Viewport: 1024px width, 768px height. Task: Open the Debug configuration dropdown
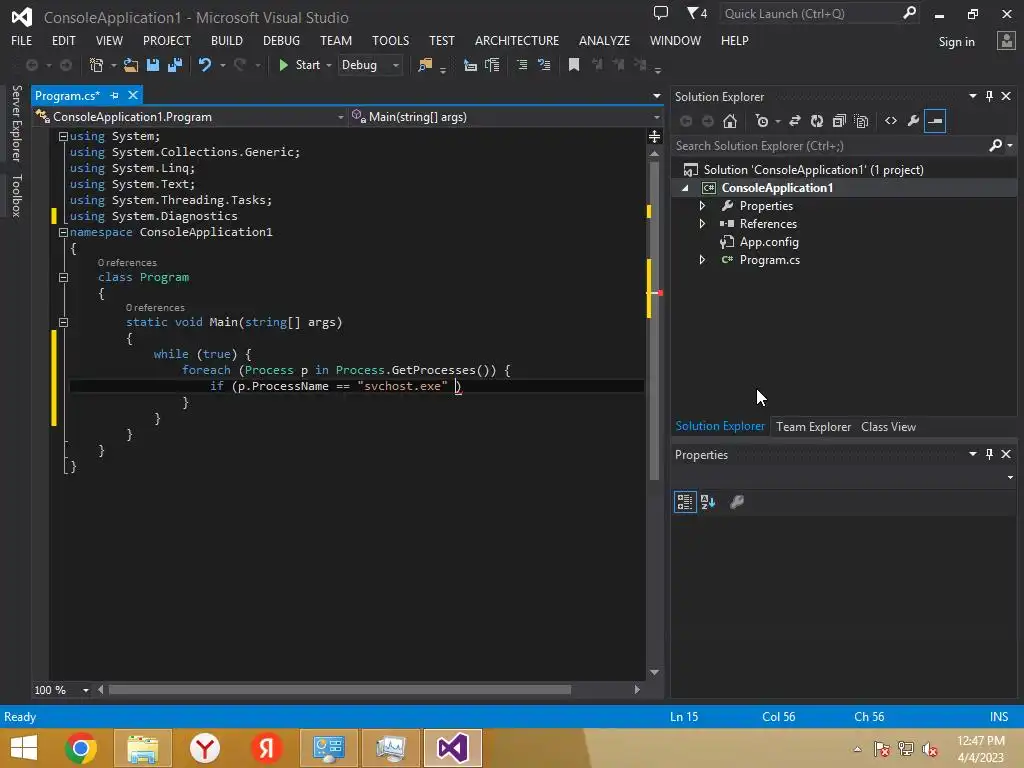(370, 65)
